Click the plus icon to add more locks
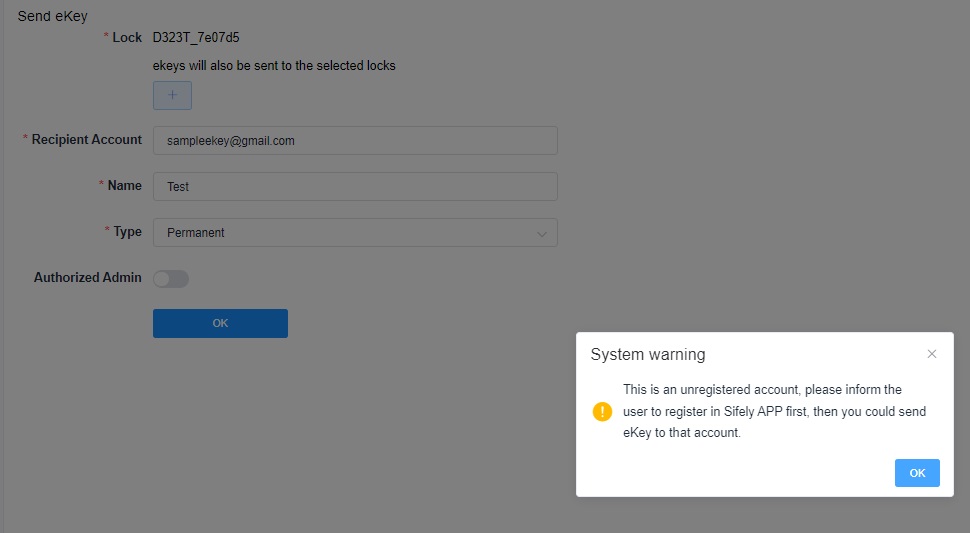The height and width of the screenshot is (533, 970). [x=172, y=95]
